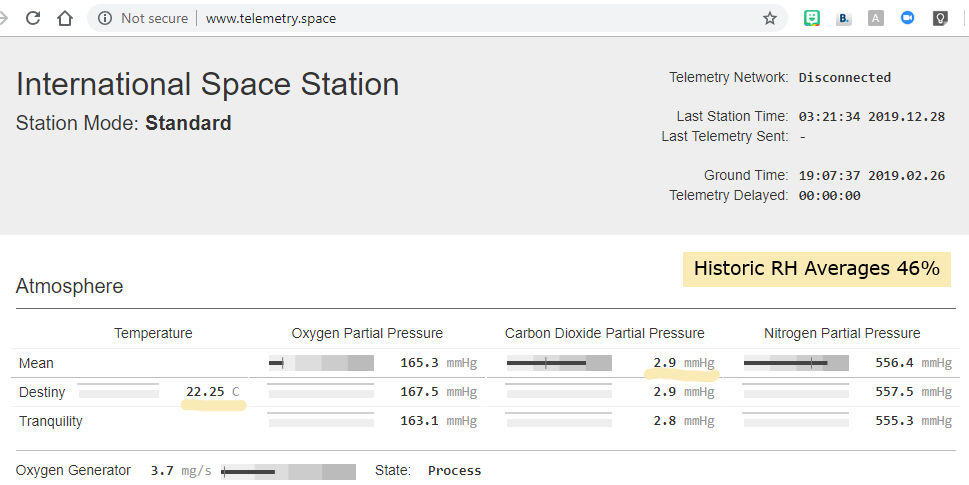Click the Mean oxygen value 165.3

(419, 363)
